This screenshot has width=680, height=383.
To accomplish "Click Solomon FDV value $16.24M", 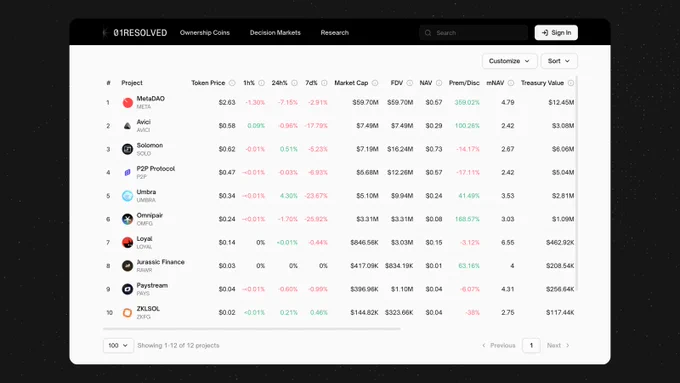I will [x=400, y=149].
